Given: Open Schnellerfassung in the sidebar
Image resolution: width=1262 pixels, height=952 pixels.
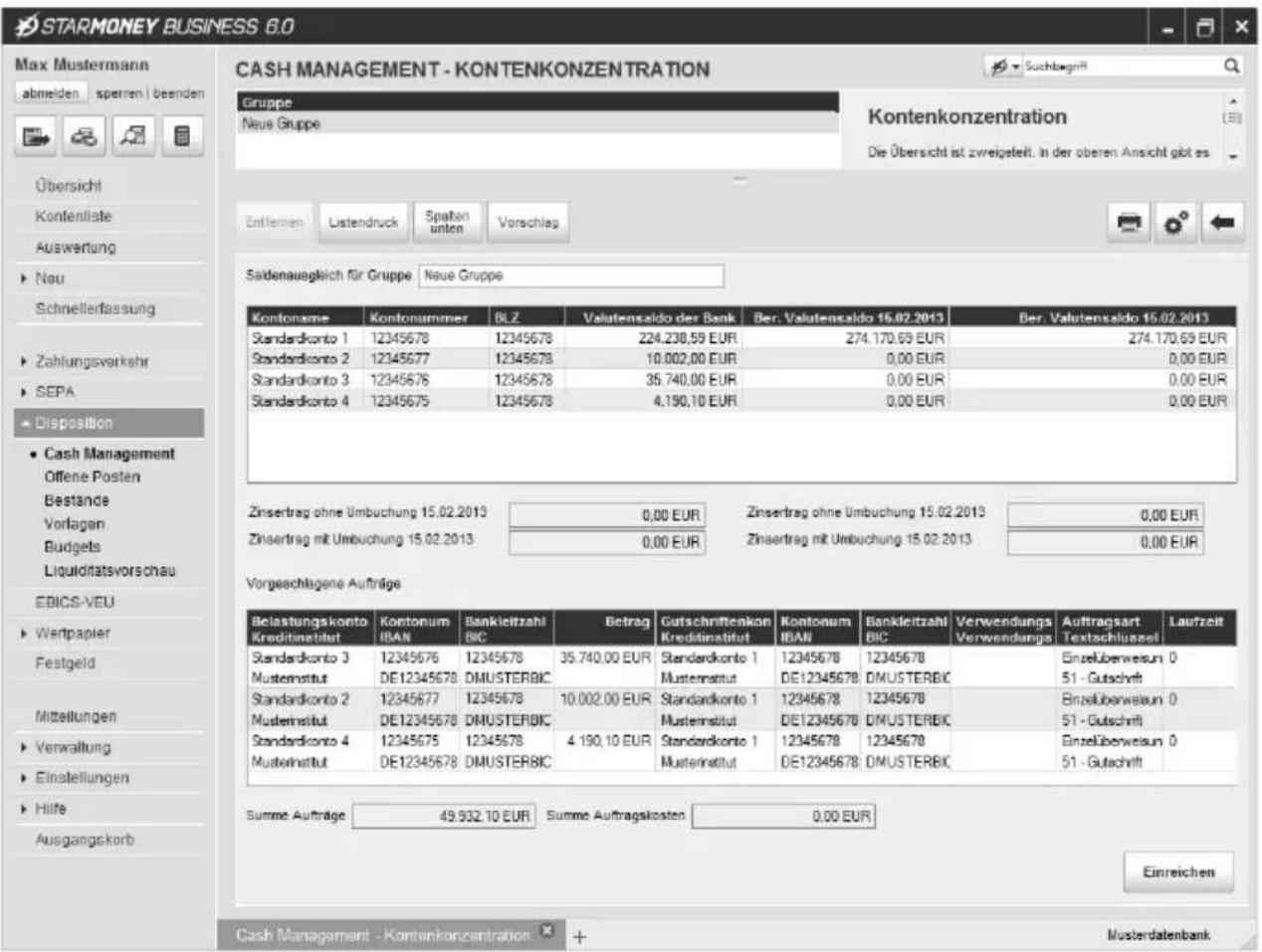Looking at the screenshot, I should click(x=96, y=309).
